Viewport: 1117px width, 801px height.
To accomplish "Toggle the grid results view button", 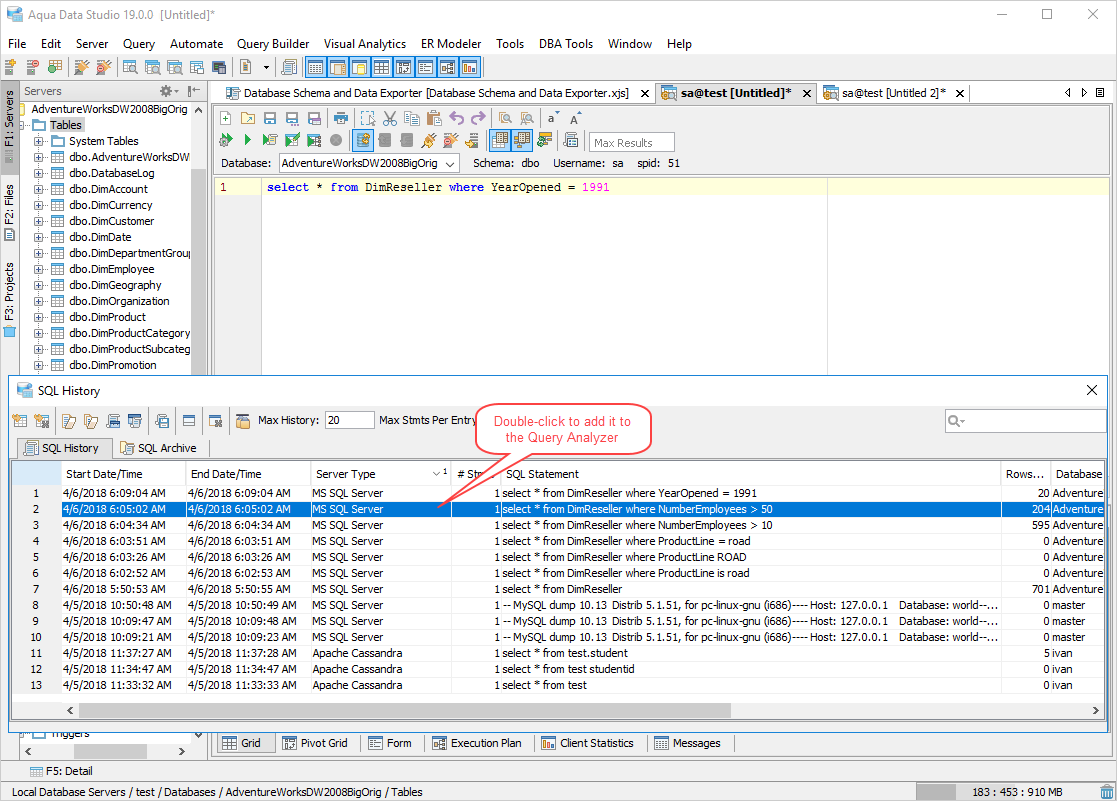I will coord(500,140).
